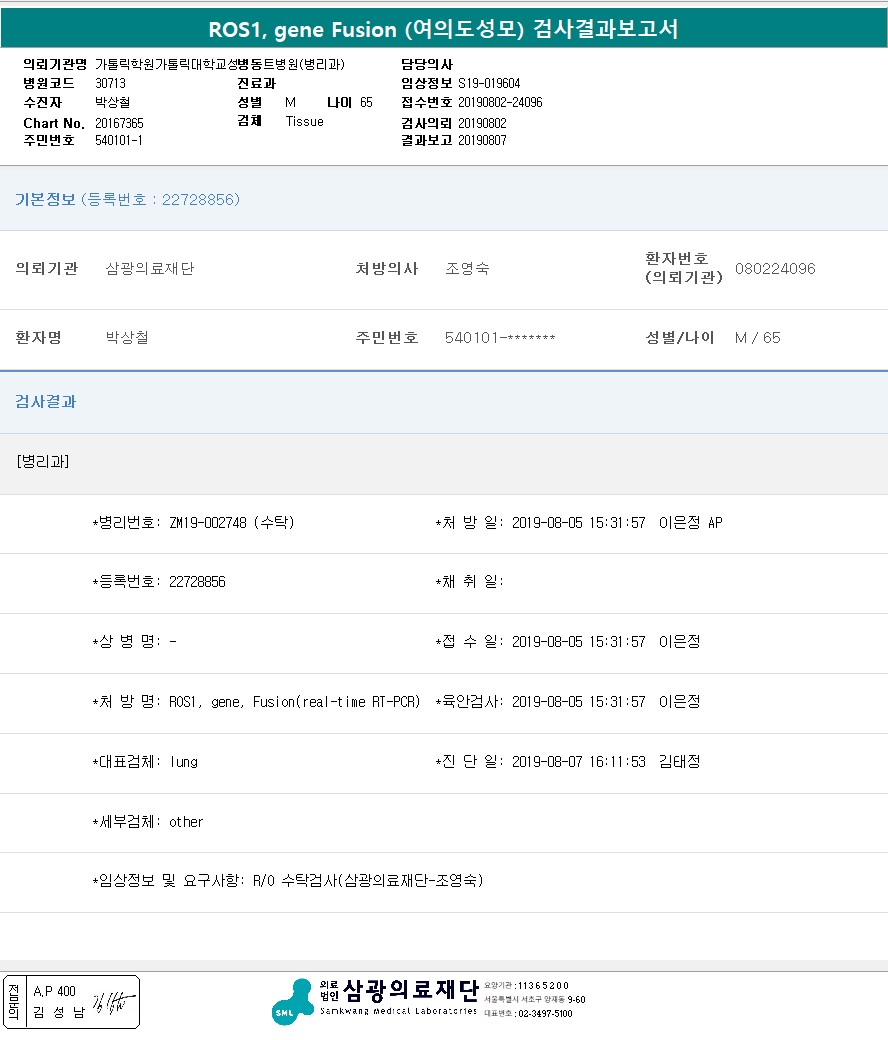Click the 삼광의료재단 footer logo text
Image resolution: width=888 pixels, height=1040 pixels.
coord(411,990)
